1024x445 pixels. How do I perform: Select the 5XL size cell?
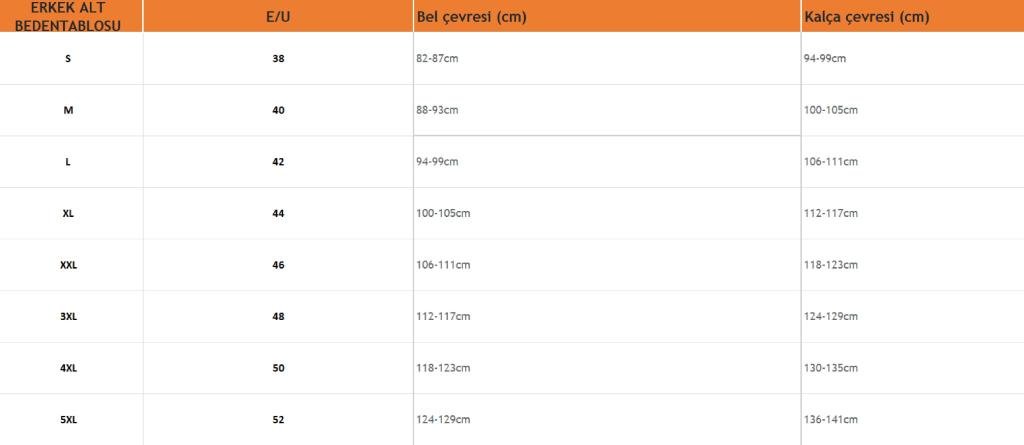[68, 420]
